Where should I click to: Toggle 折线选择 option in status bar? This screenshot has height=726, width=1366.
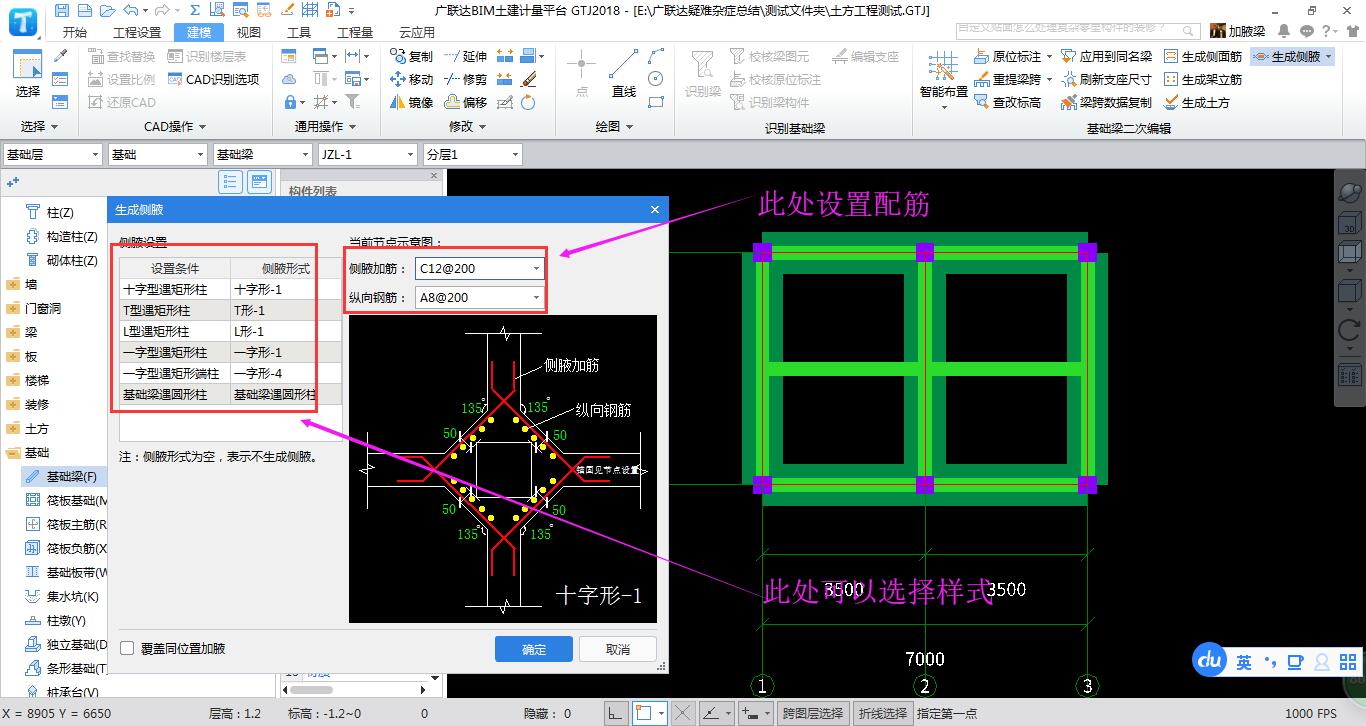[x=883, y=714]
